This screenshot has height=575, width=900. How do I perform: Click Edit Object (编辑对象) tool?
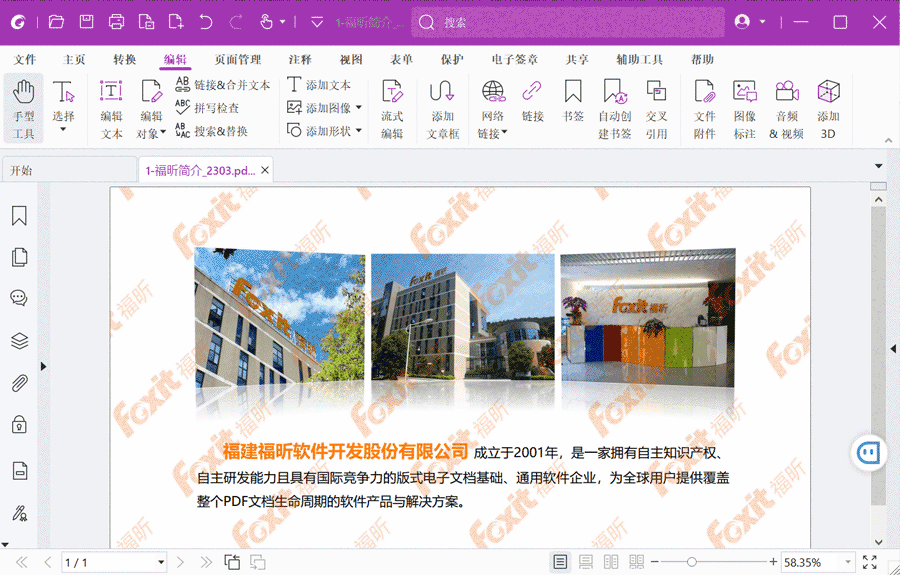[152, 109]
